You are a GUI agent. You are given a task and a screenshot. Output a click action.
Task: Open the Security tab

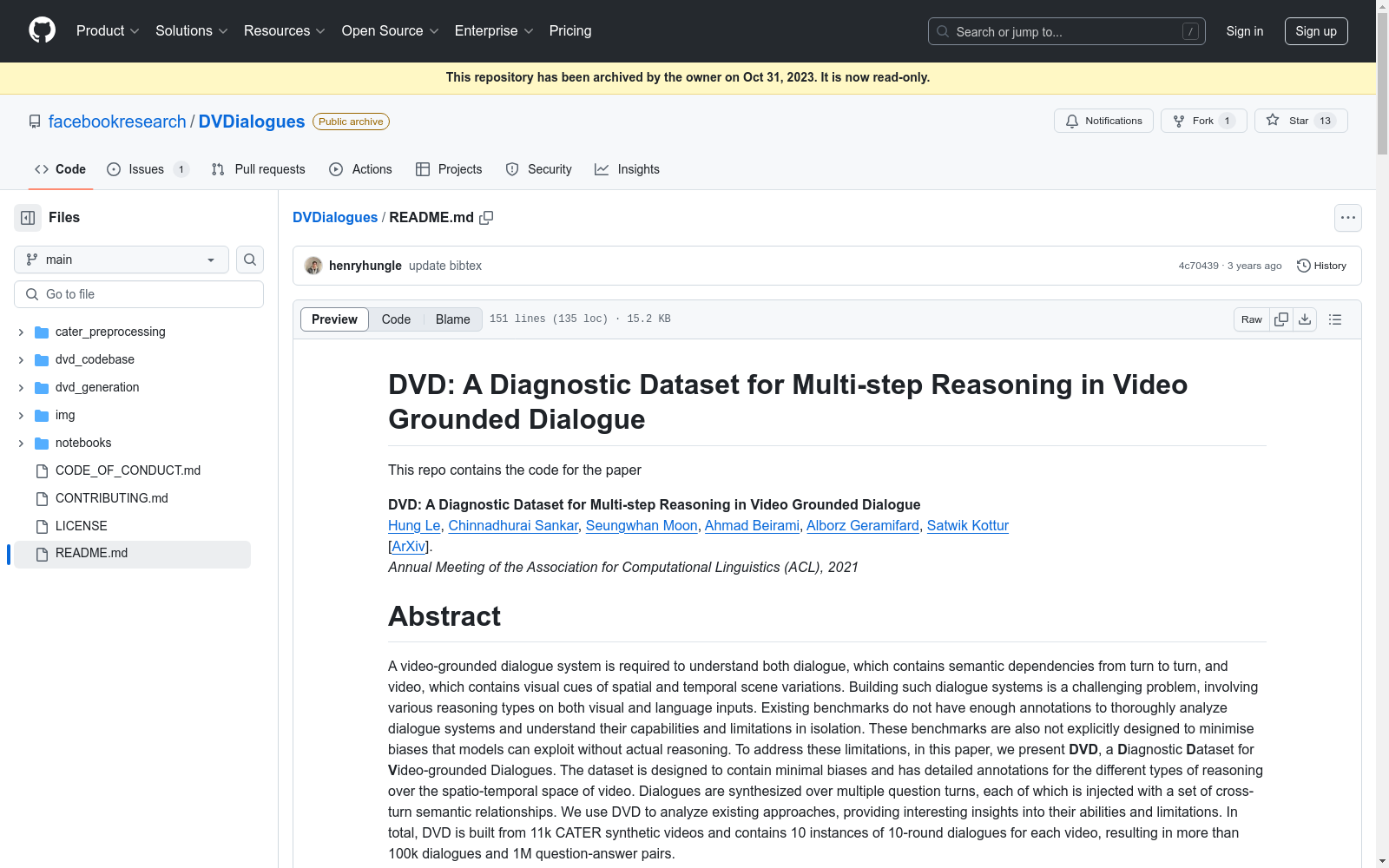539,169
